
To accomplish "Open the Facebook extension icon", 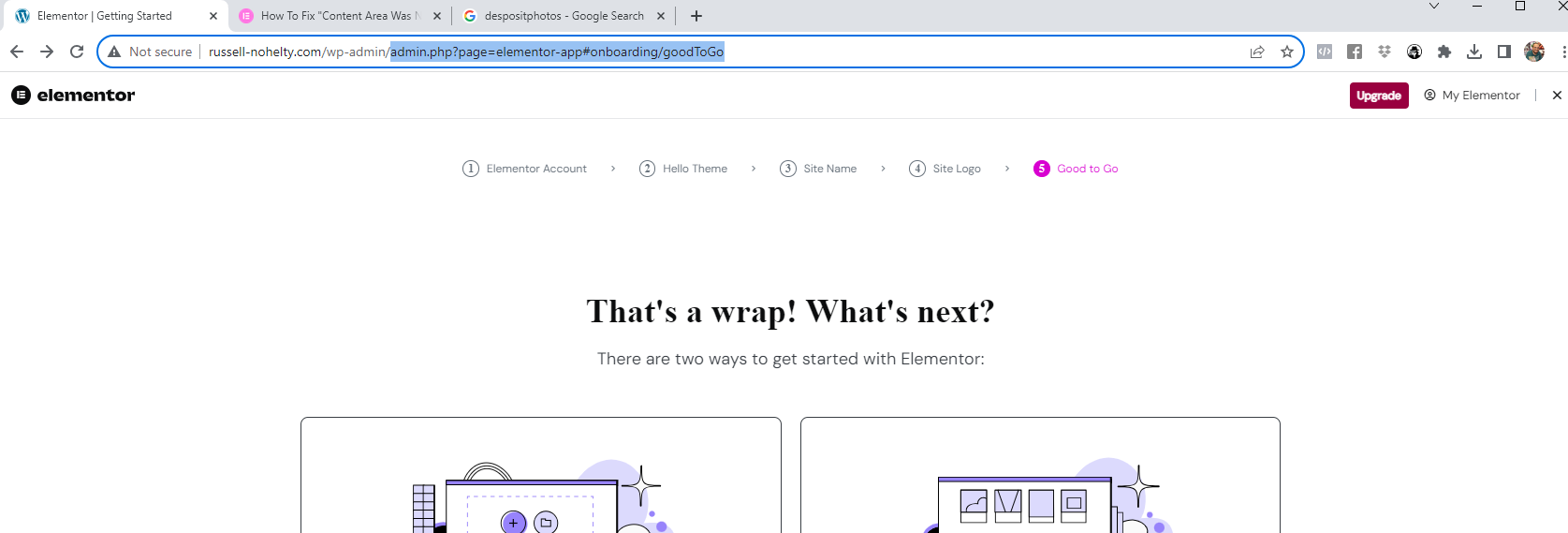I will 1355,52.
